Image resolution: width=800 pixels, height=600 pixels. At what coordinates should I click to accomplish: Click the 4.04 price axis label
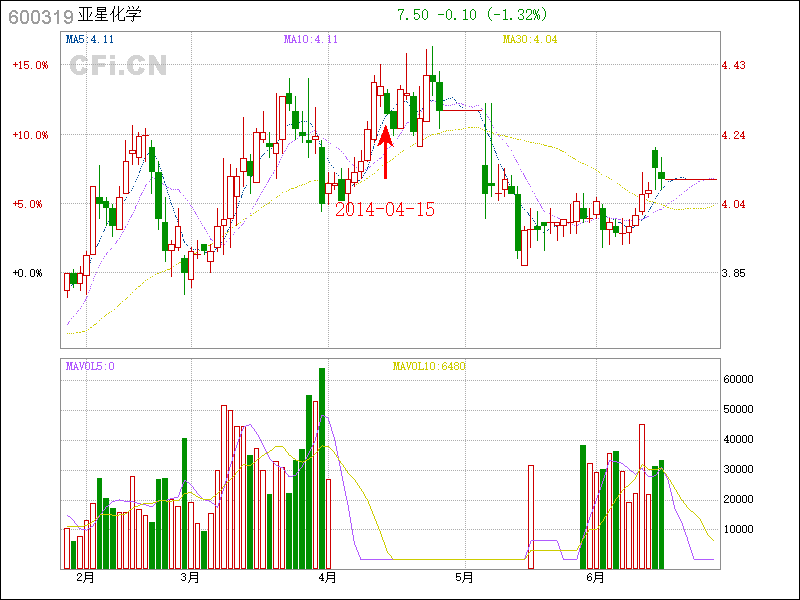734,204
